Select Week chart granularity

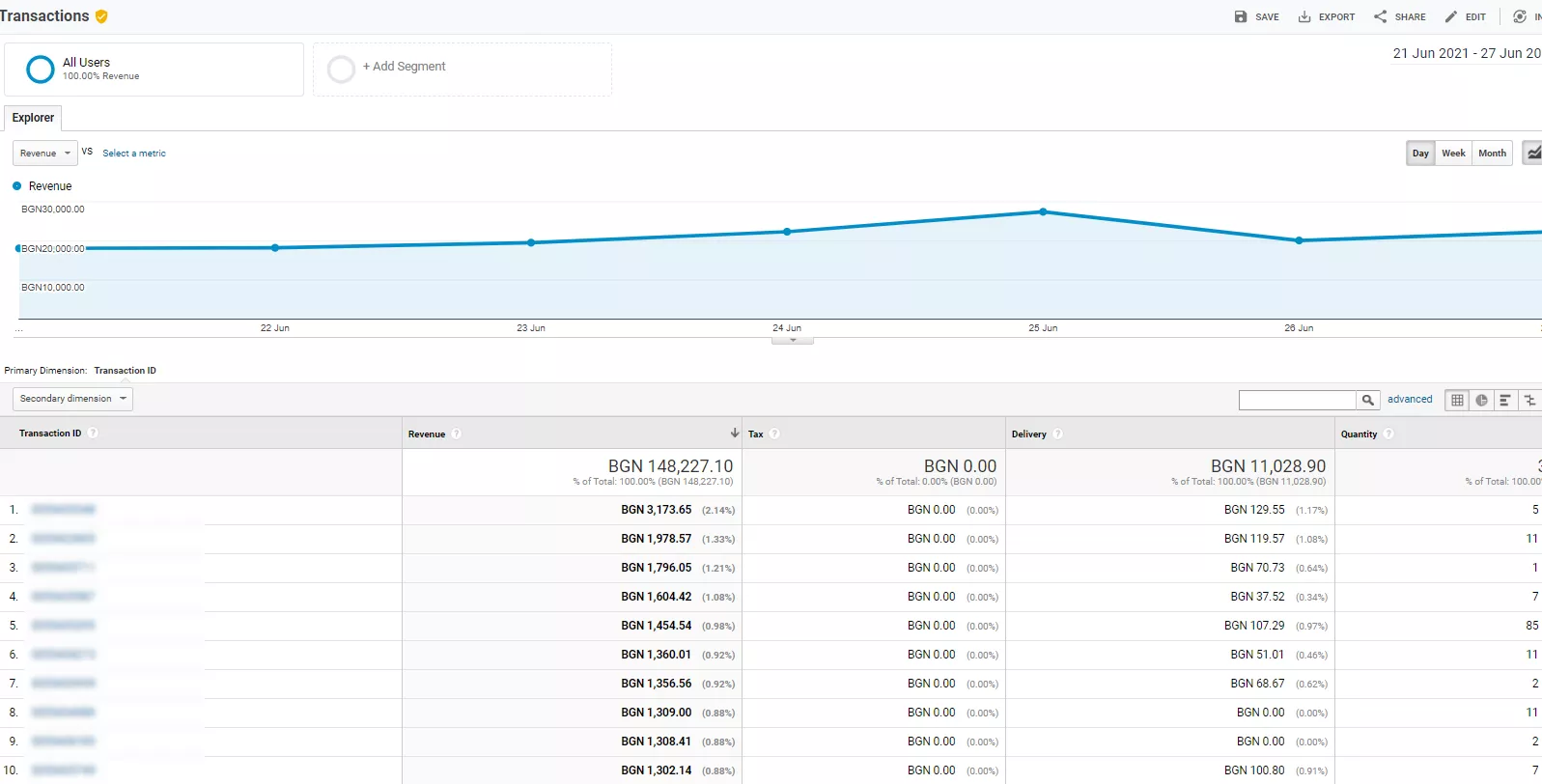[1453, 153]
